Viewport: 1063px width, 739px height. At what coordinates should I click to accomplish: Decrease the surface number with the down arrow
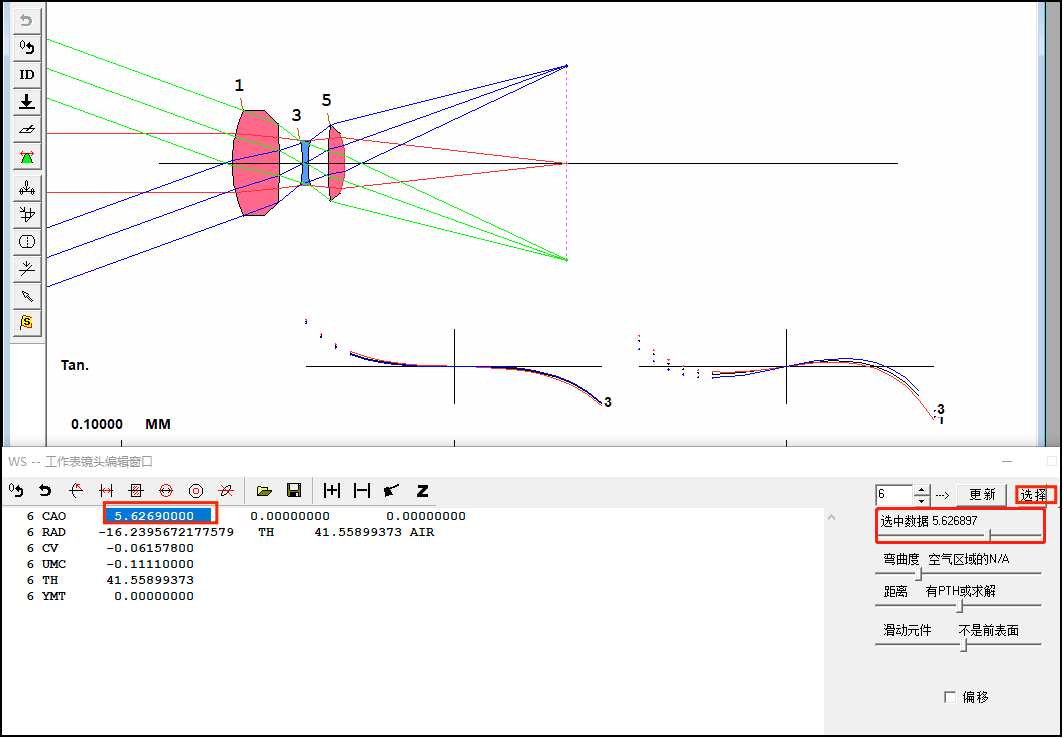(921, 500)
